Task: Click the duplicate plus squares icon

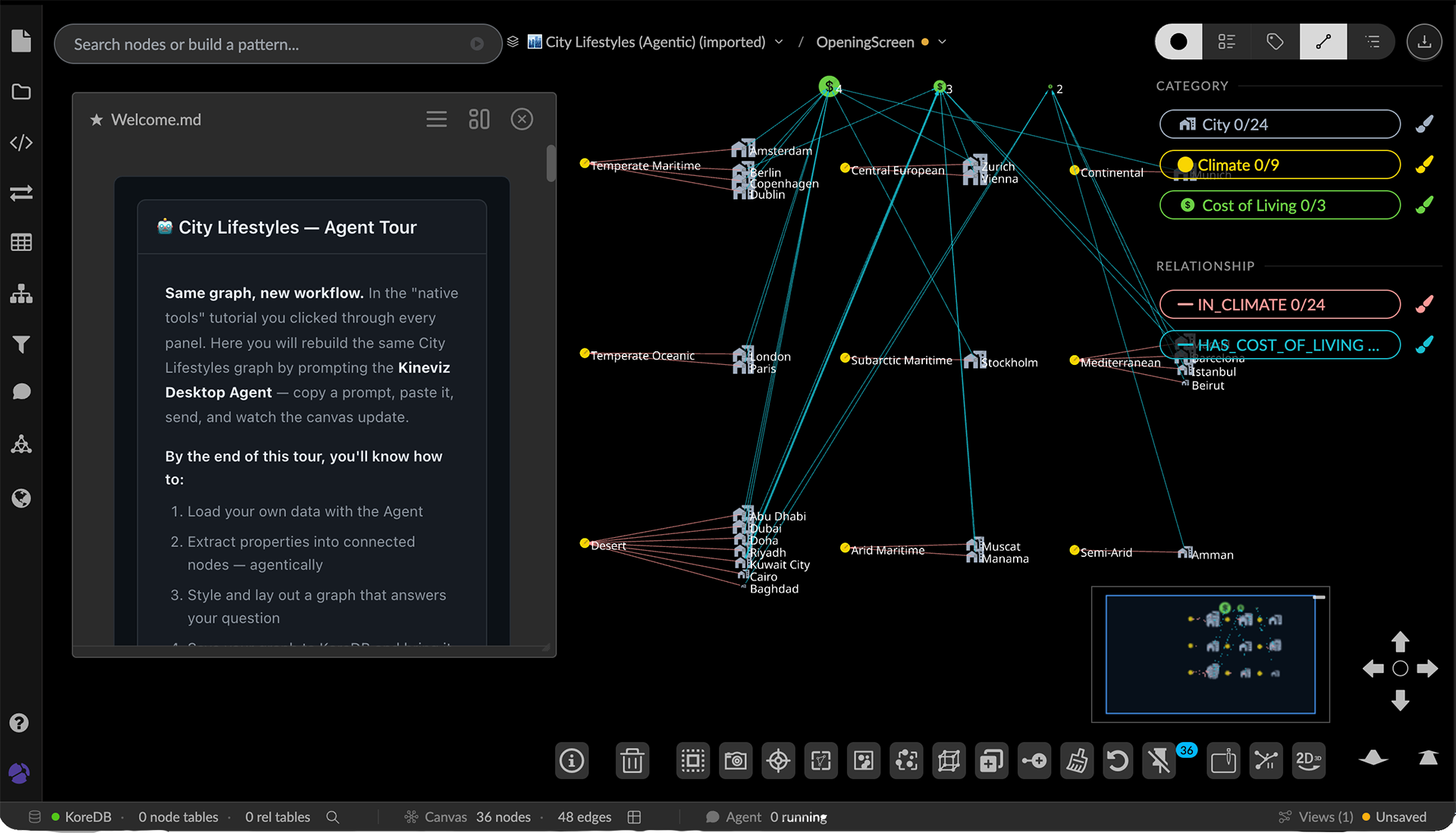Action: pos(991,760)
